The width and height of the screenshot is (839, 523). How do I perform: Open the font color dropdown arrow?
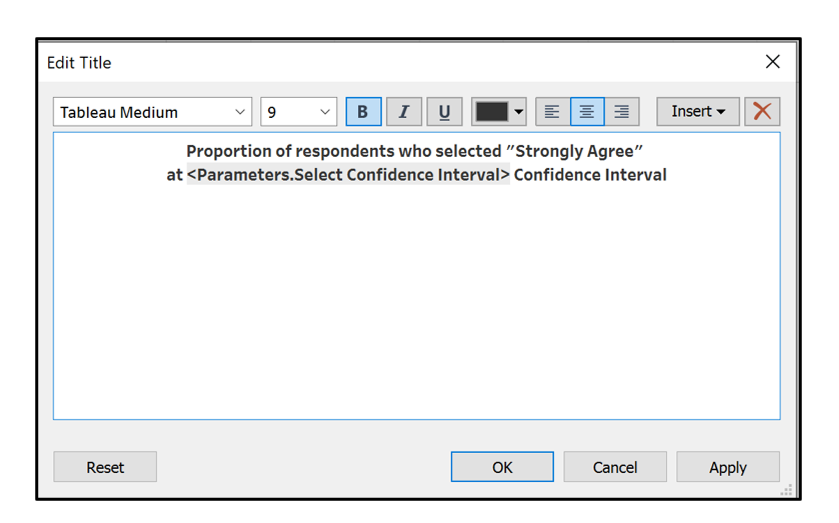point(519,112)
